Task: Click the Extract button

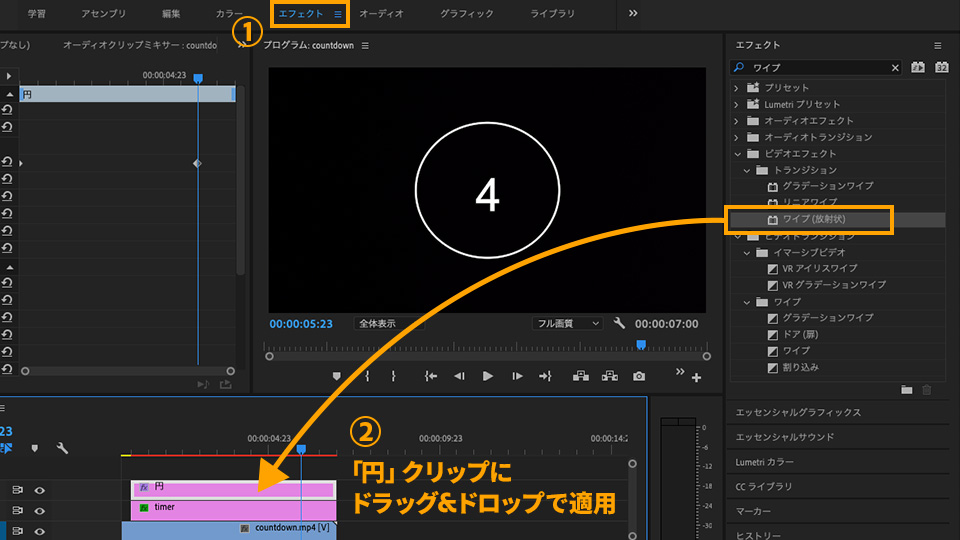Action: pos(609,376)
